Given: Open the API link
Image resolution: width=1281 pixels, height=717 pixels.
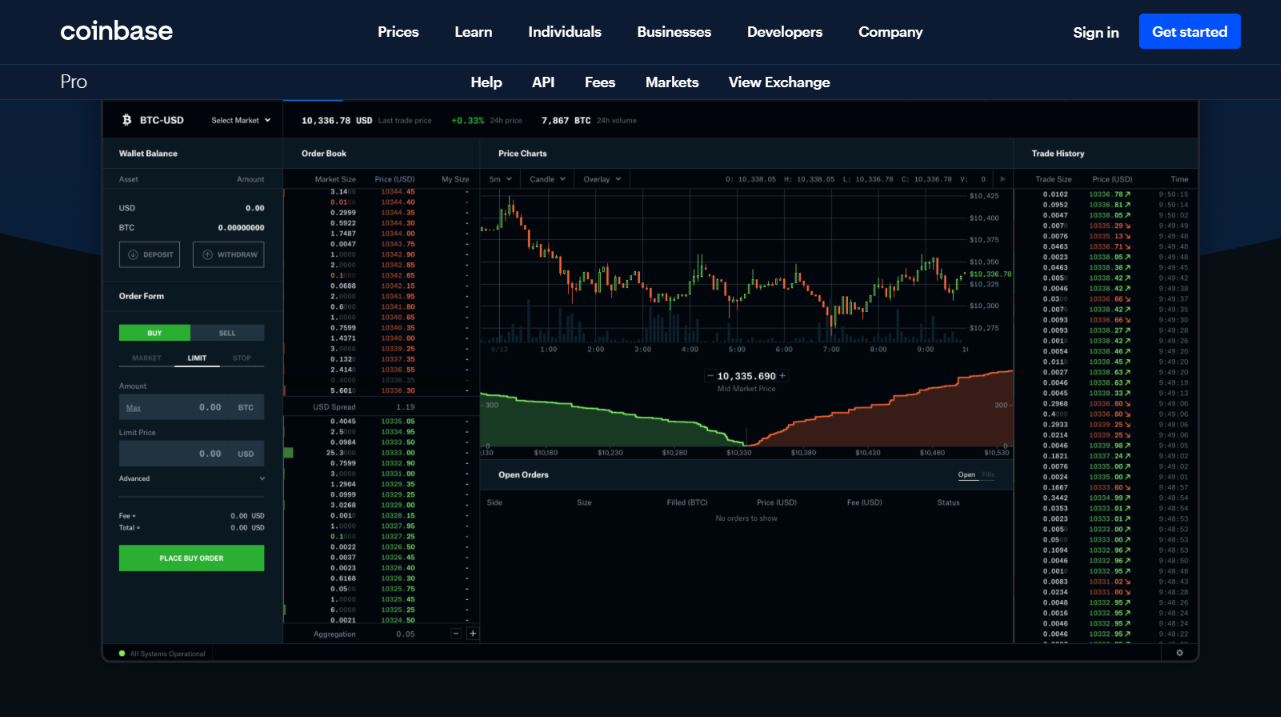Looking at the screenshot, I should pos(543,82).
